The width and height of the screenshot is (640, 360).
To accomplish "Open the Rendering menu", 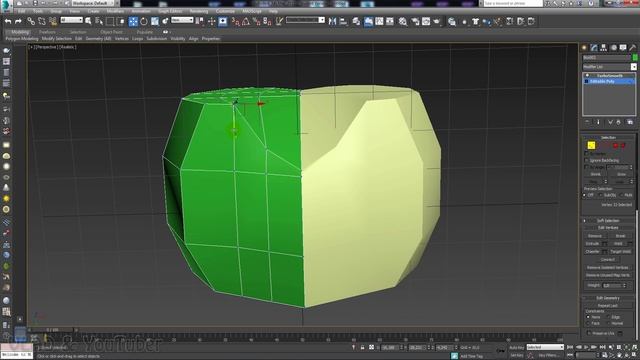I will pyautogui.click(x=199, y=11).
